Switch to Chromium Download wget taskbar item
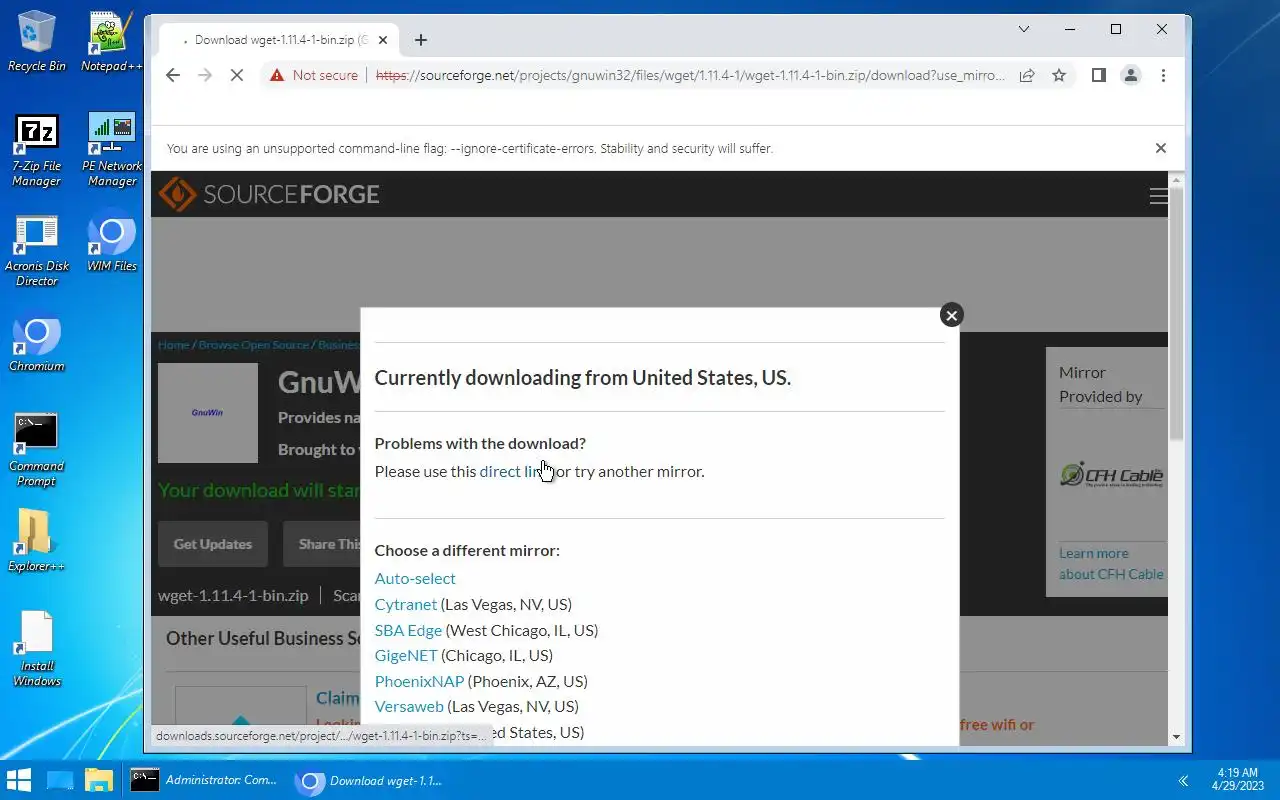1280x800 pixels. [x=371, y=780]
